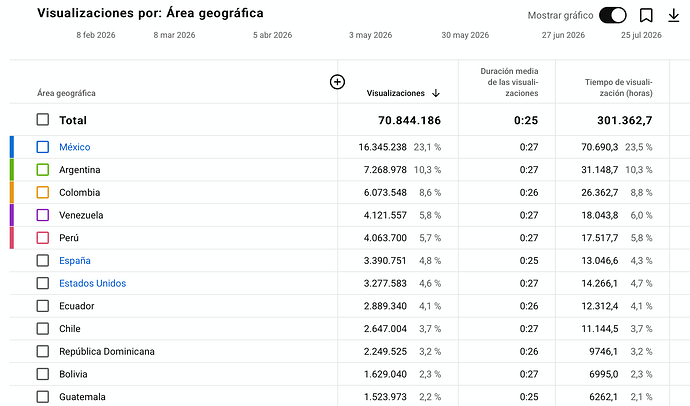
Task: Toggle the Venezuela purple checkbox
Action: pyautogui.click(x=43, y=215)
